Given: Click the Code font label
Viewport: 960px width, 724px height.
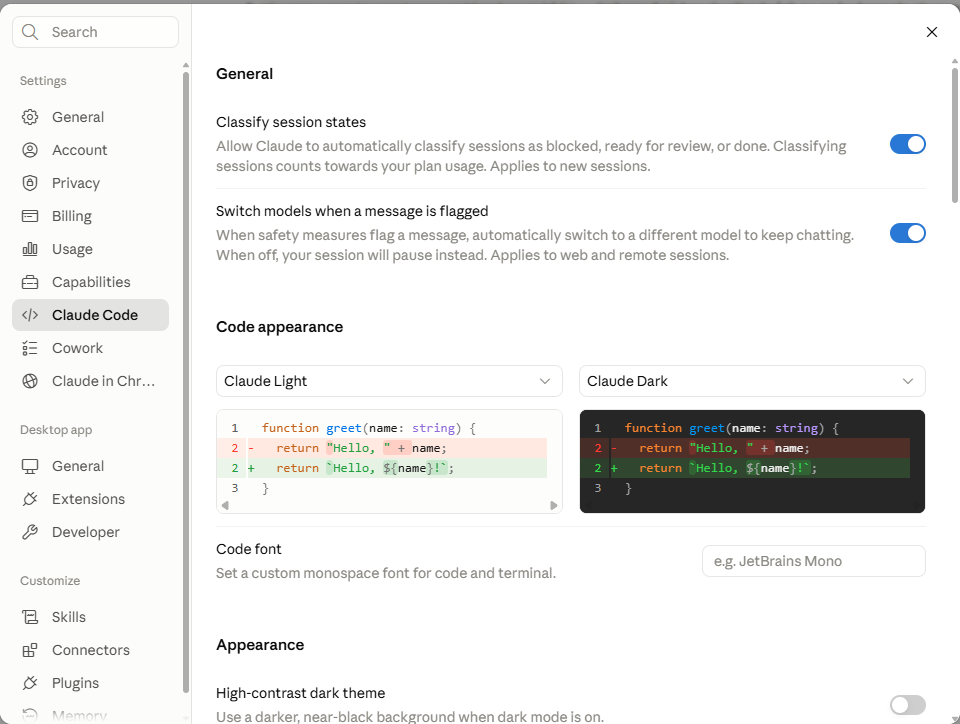Looking at the screenshot, I should point(249,550).
